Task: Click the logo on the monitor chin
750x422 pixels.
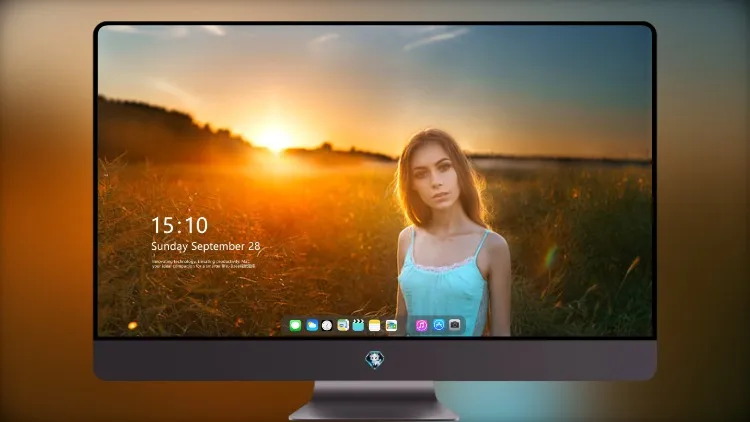Action: [375, 360]
